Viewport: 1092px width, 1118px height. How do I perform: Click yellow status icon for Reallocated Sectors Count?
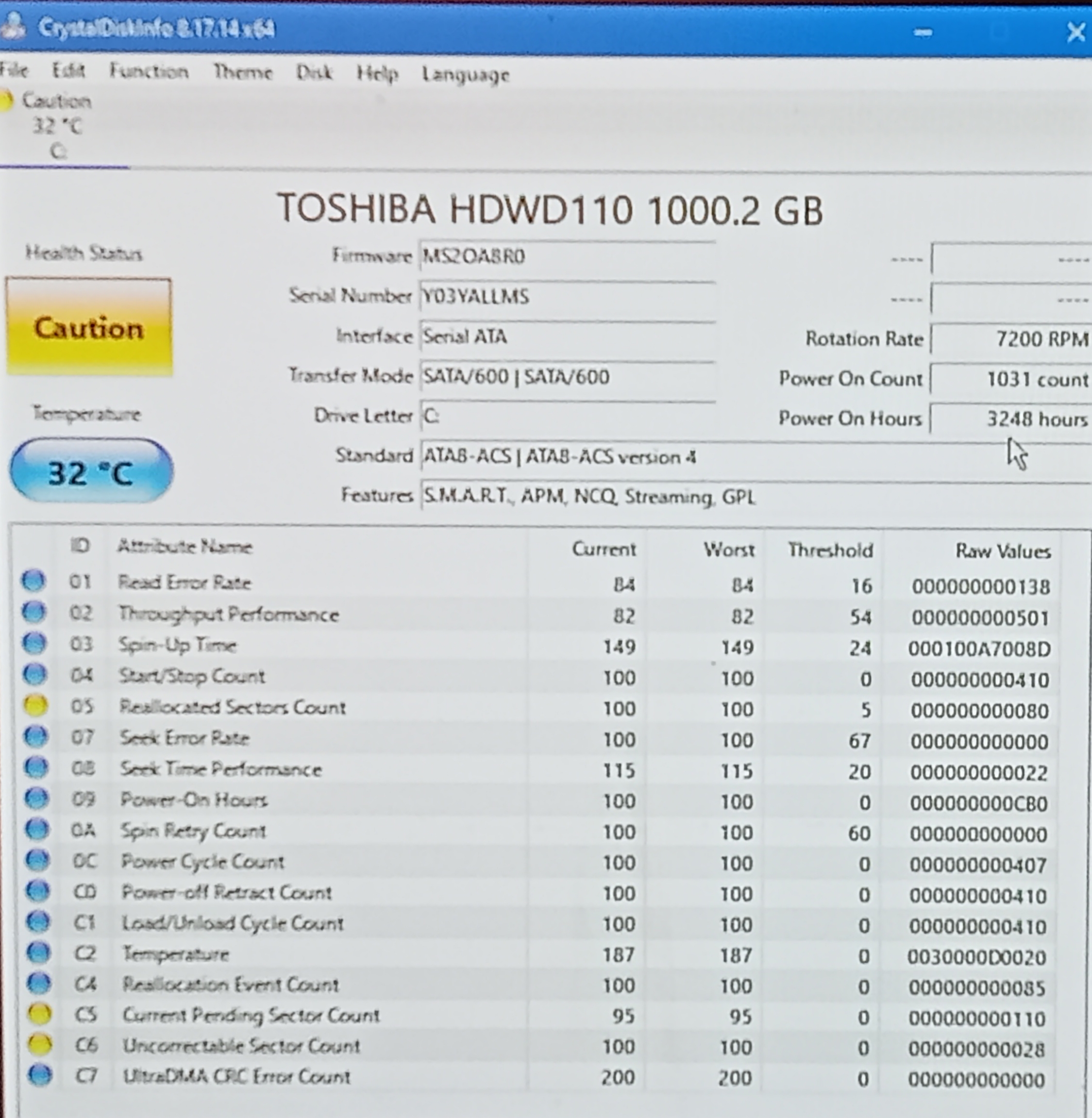(35, 705)
